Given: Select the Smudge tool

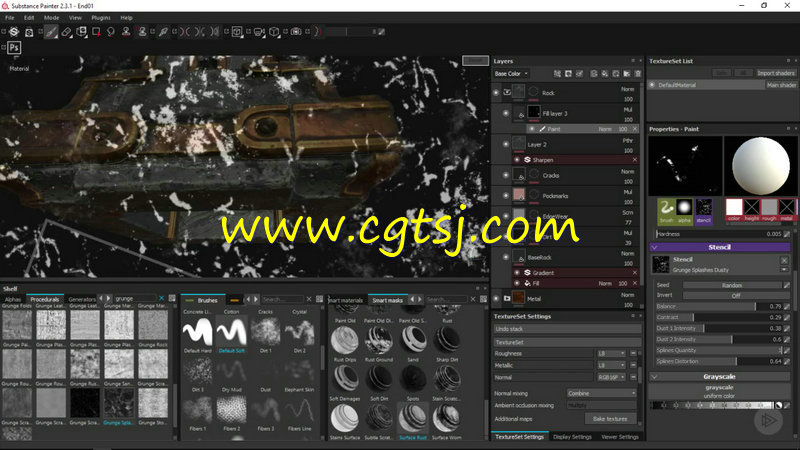Looking at the screenshot, I should point(111,32).
